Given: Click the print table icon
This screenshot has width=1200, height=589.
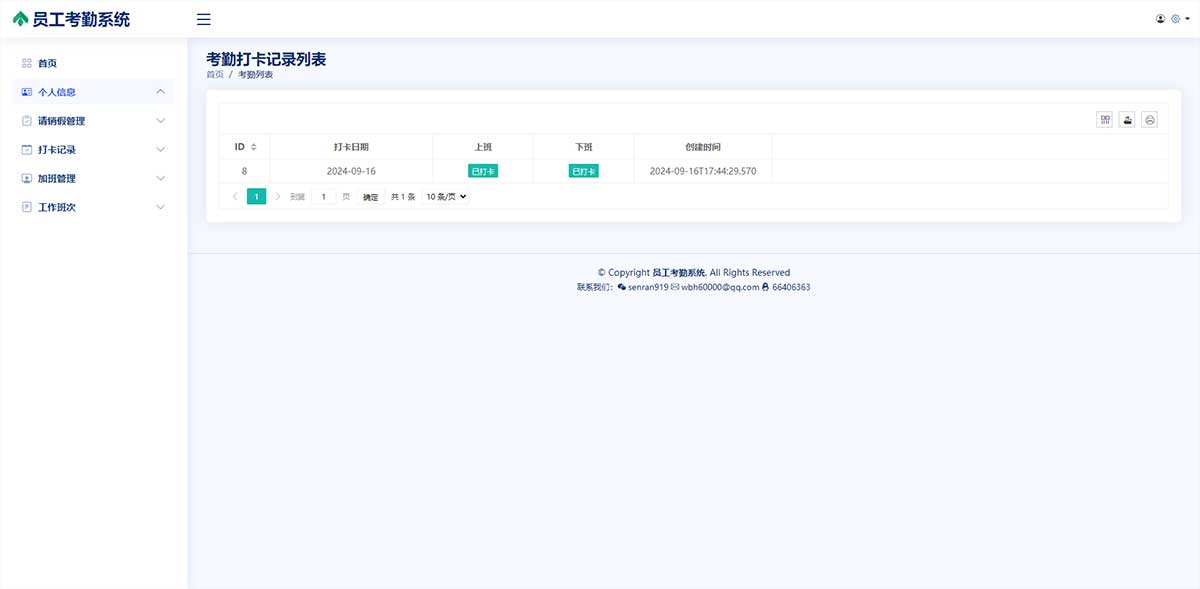Looking at the screenshot, I should tap(1150, 120).
